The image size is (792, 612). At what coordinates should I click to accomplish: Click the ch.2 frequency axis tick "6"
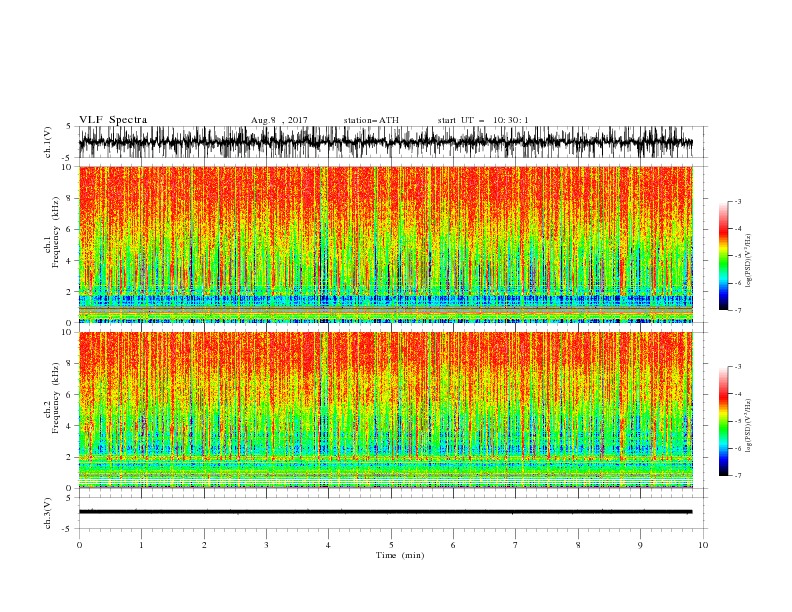tap(70, 395)
